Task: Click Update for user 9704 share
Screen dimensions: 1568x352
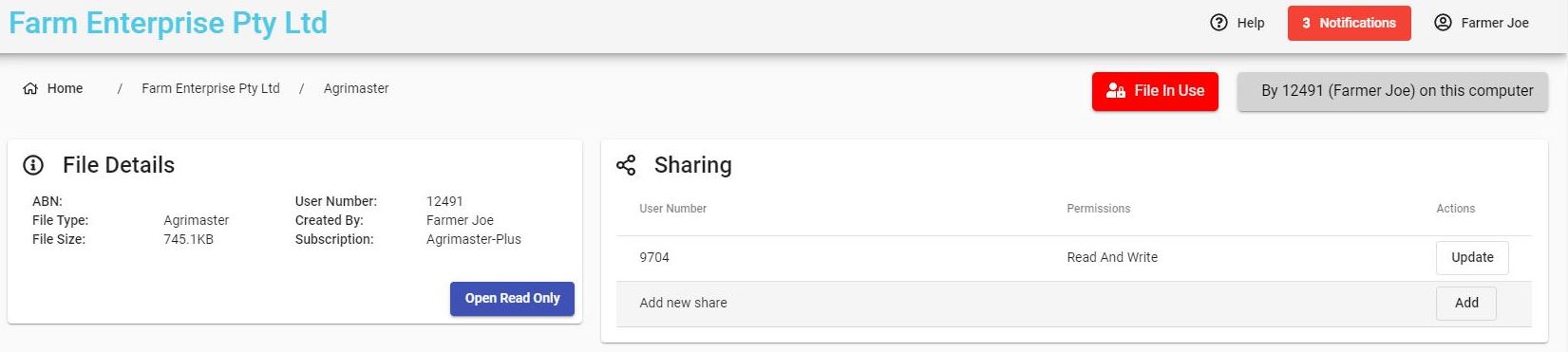Action: 1472,257
